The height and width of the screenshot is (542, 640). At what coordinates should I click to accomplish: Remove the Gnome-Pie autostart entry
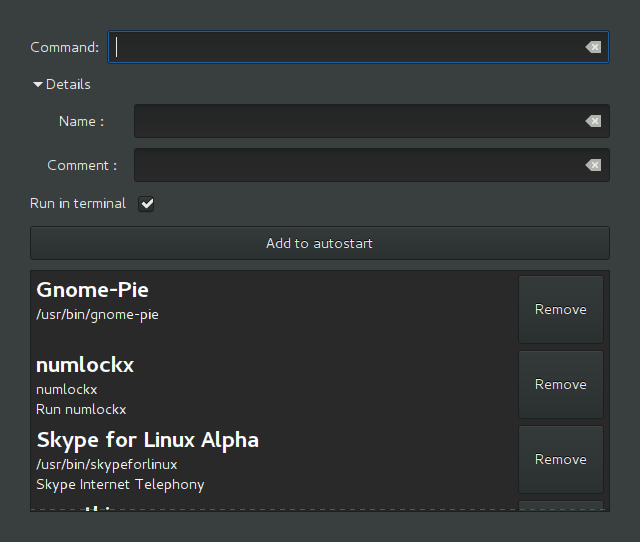pyautogui.click(x=561, y=309)
